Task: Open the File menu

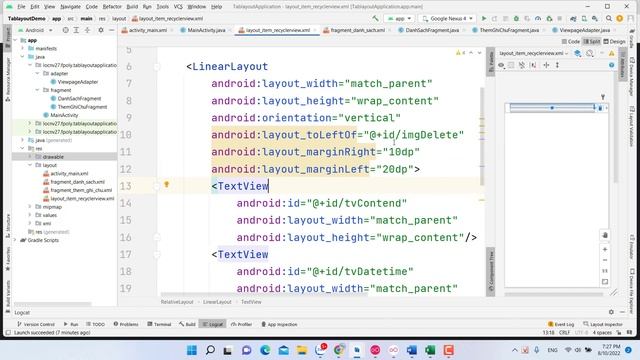Action: point(21,7)
